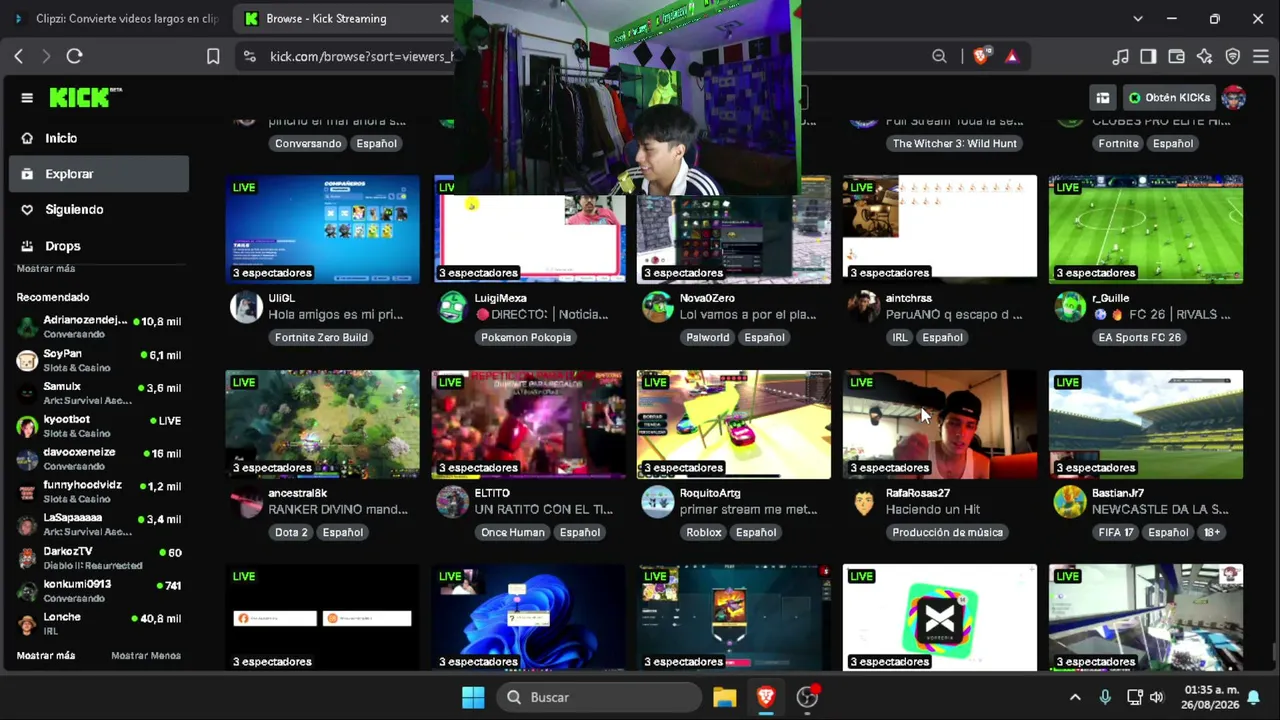Image resolution: width=1280 pixels, height=720 pixels.
Task: Click DarkozTV avatar in recommended list
Action: click(x=27, y=558)
